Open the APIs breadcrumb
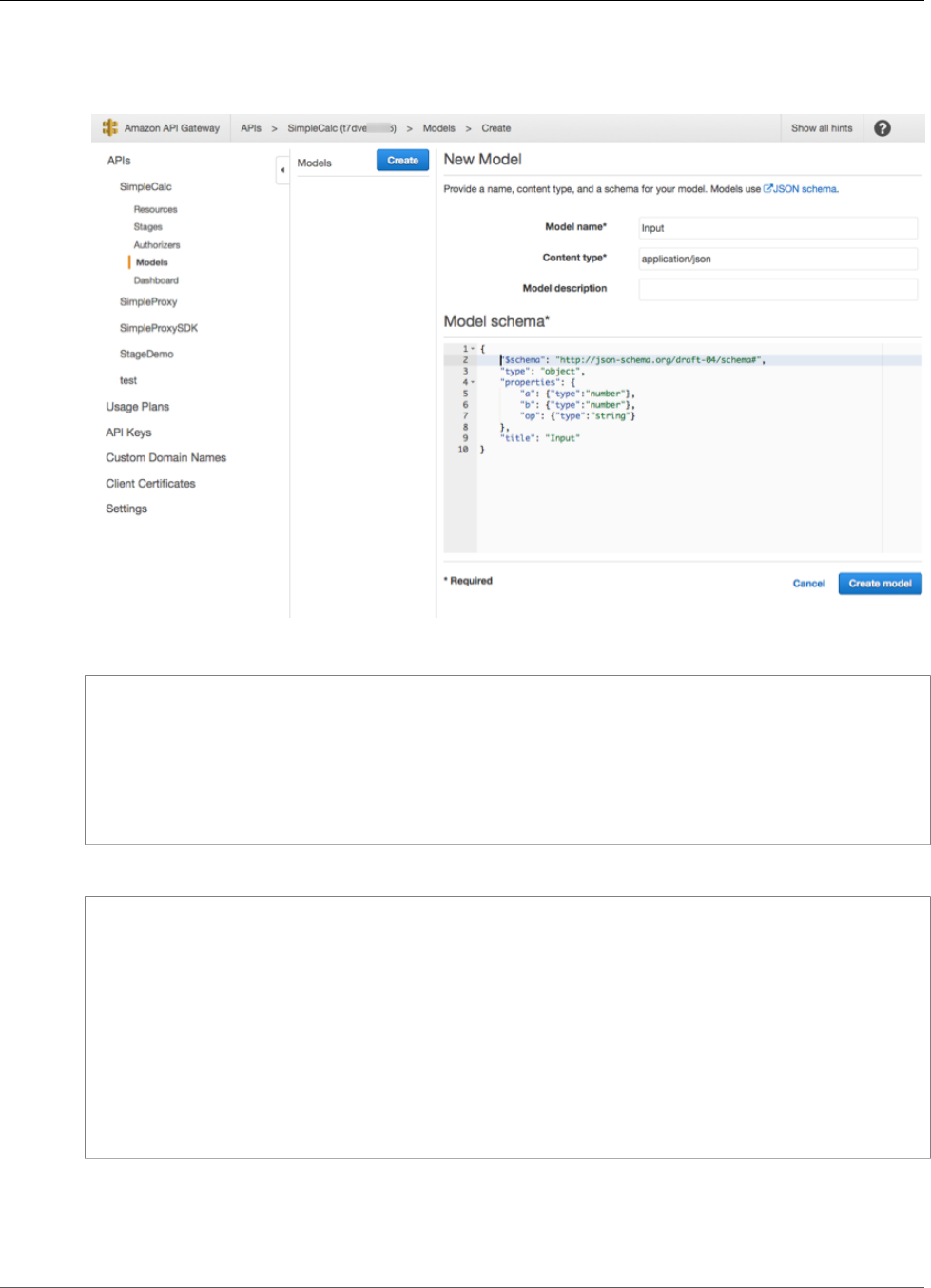931x1288 pixels. (251, 128)
